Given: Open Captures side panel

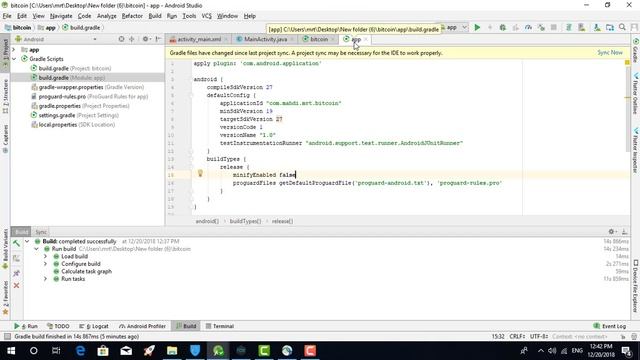Looking at the screenshot, I should (5, 139).
